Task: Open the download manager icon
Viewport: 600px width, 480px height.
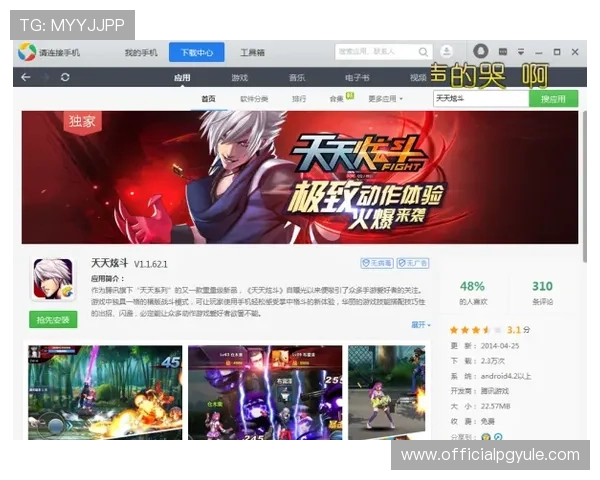Action: [x=447, y=51]
